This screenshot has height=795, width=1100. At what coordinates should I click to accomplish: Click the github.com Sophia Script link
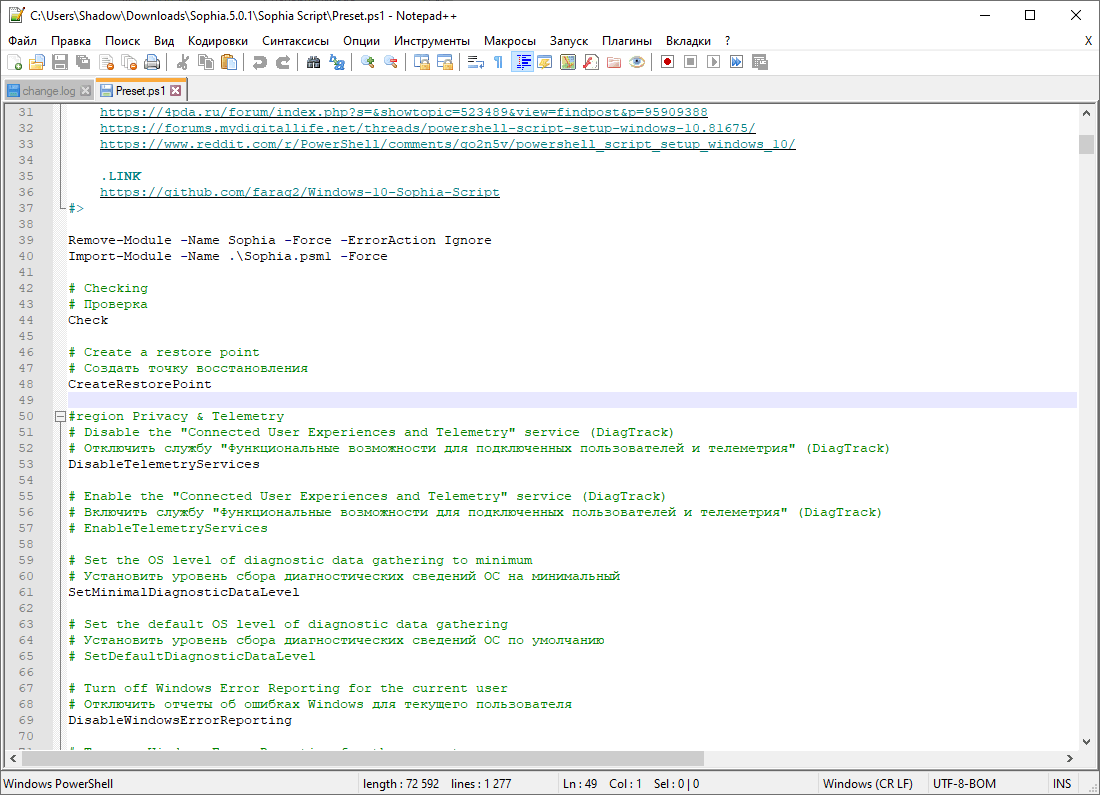(298, 191)
